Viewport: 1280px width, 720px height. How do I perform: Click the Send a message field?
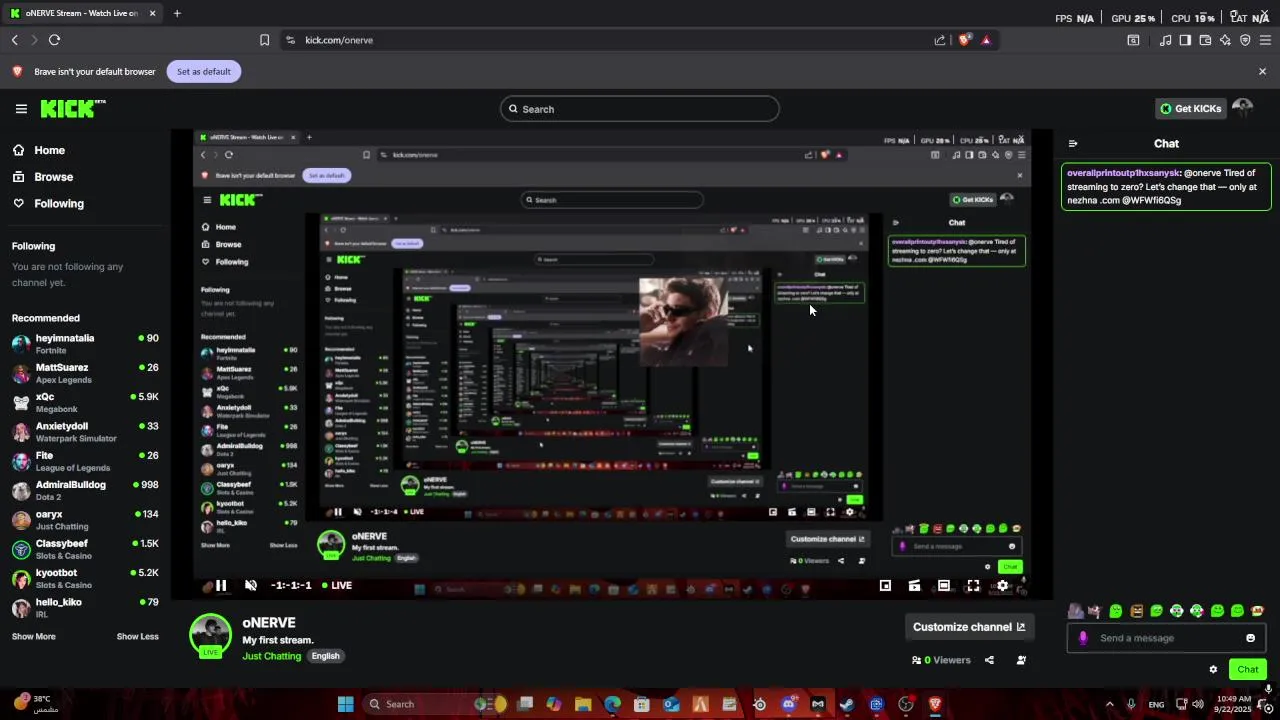[1166, 638]
